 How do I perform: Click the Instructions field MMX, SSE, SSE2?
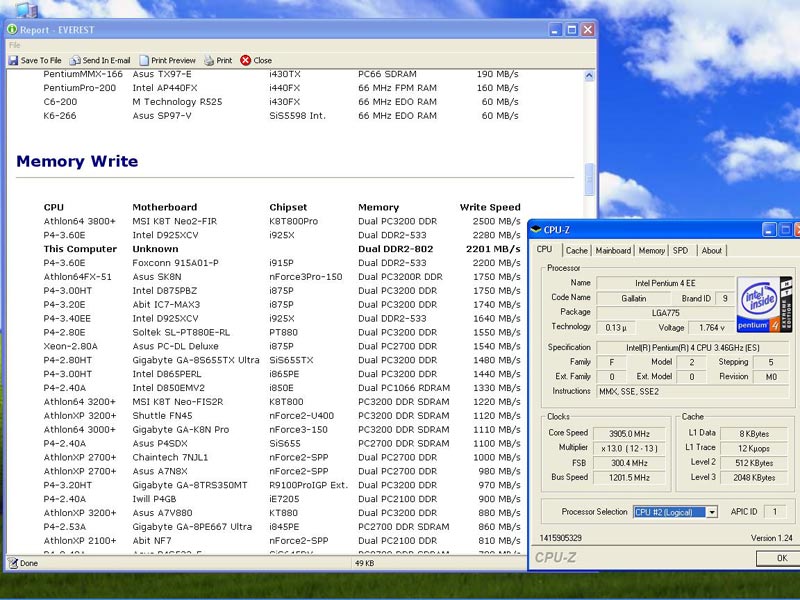692,391
